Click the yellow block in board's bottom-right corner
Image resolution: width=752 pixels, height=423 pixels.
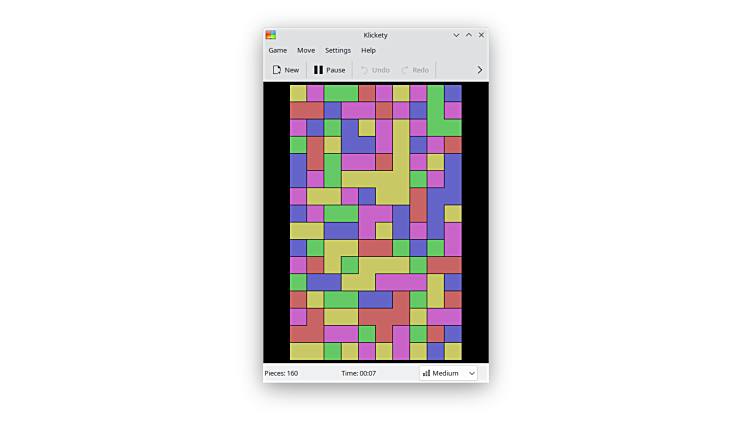pyautogui.click(x=453, y=351)
